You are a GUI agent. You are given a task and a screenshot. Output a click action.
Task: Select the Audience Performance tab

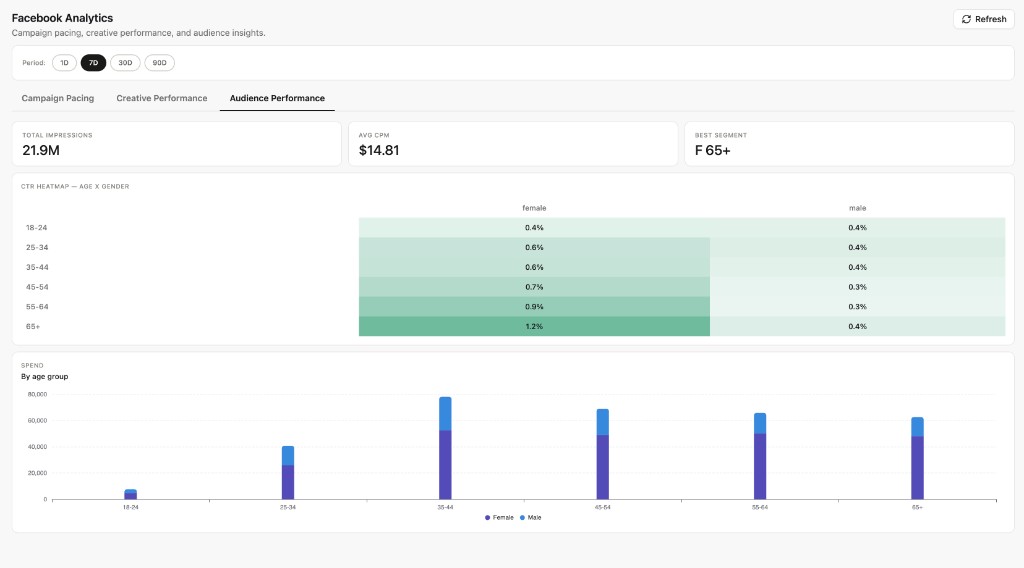(277, 98)
